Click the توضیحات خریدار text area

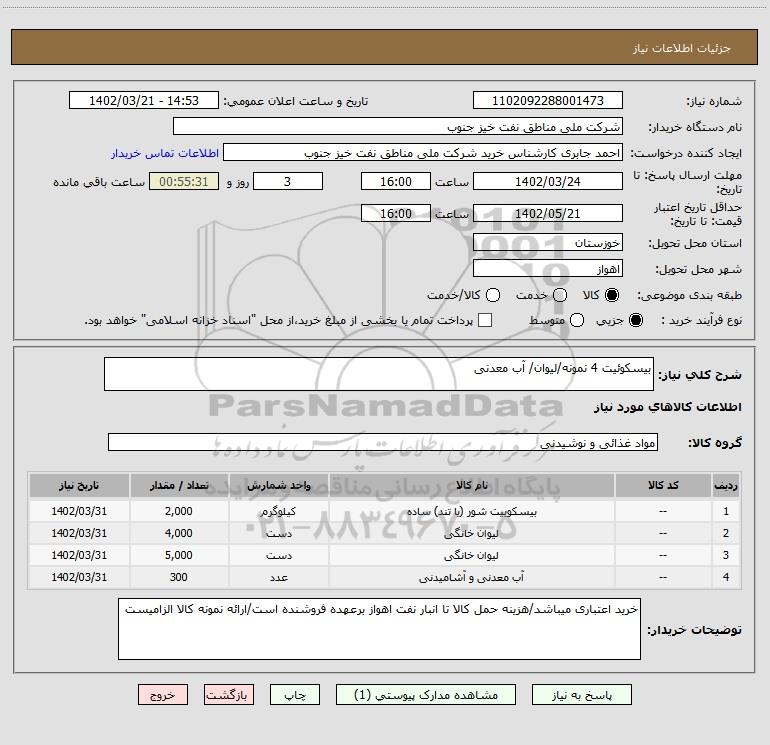(x=379, y=629)
